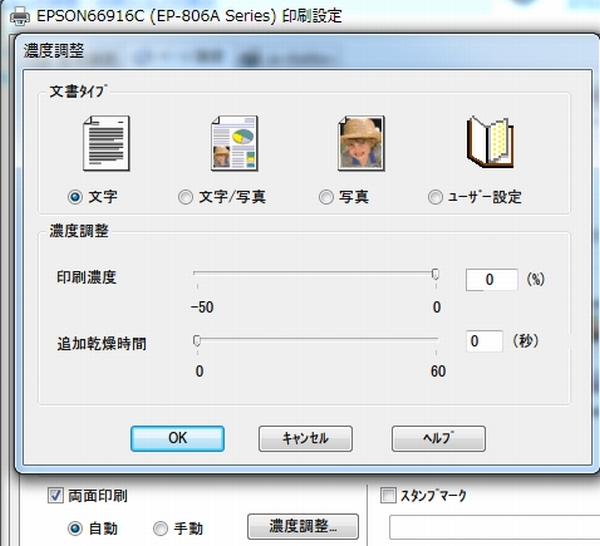
Task: Select the 写真 radio button
Action: click(326, 197)
